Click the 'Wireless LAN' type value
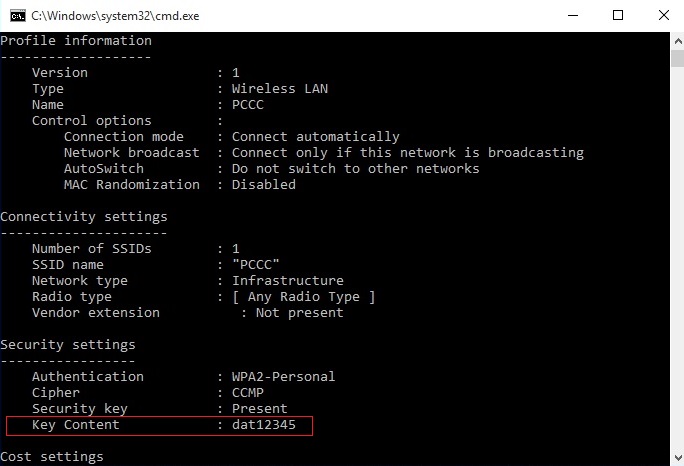 pos(280,89)
